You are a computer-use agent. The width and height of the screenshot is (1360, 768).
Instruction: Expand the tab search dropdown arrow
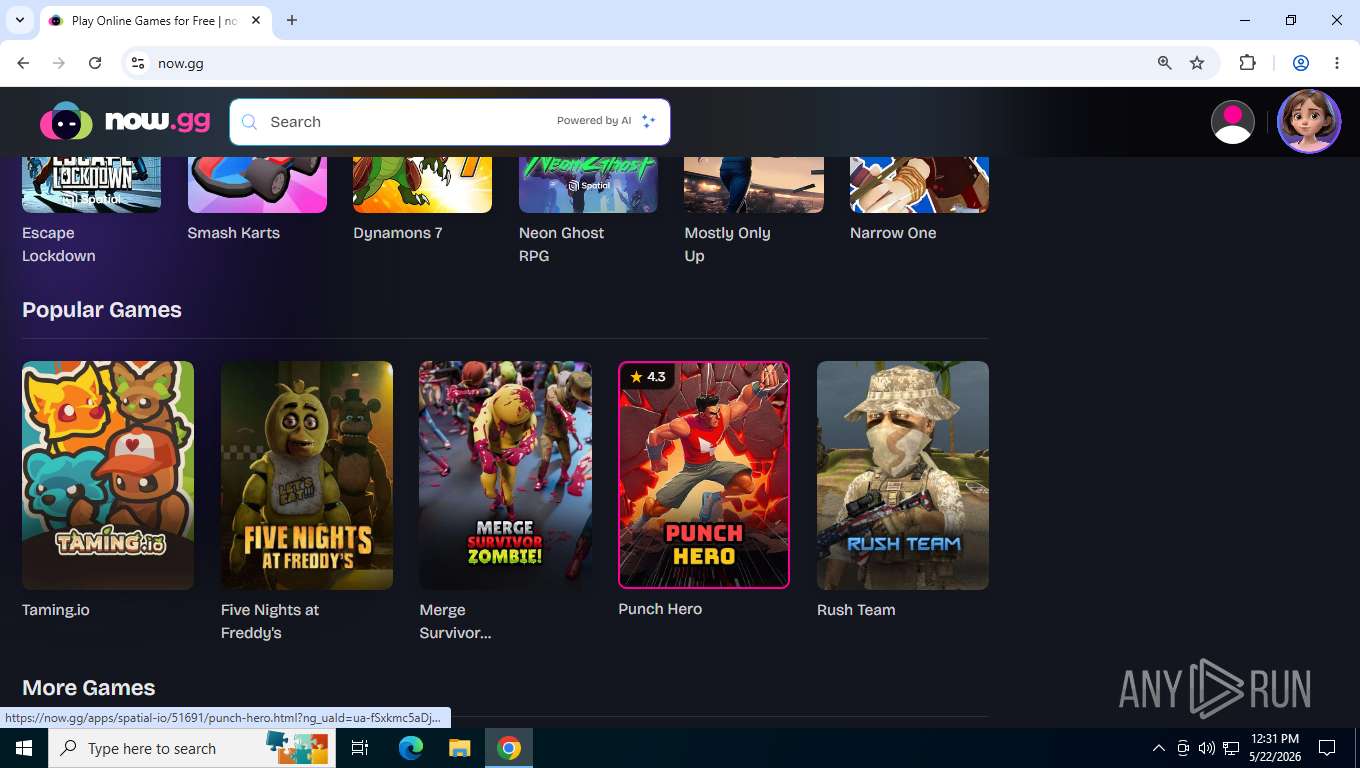click(19, 20)
